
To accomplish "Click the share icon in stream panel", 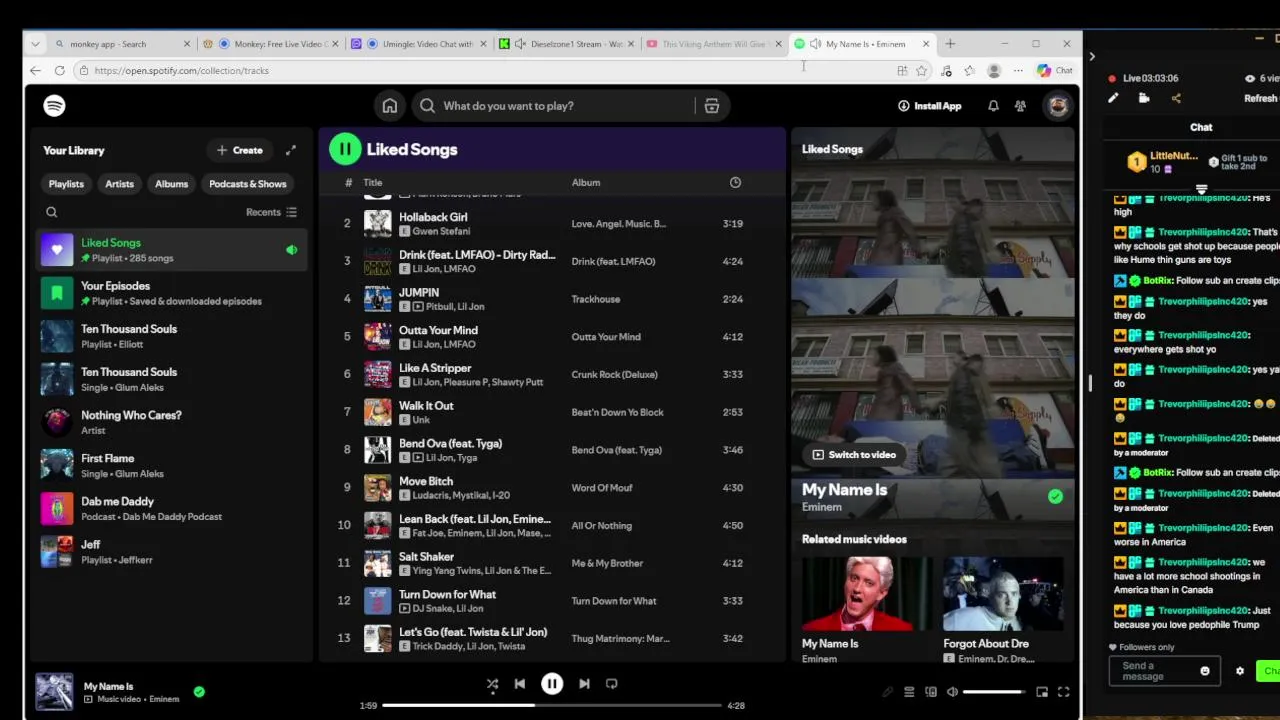I will [x=1176, y=98].
